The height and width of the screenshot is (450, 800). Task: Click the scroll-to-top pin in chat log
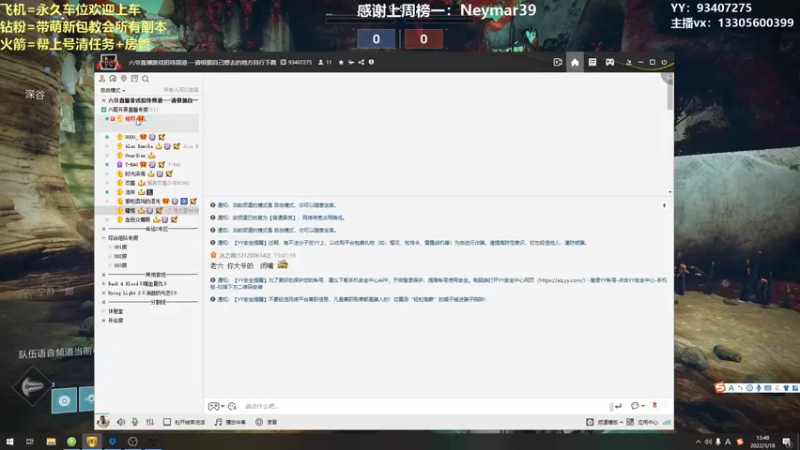click(664, 206)
